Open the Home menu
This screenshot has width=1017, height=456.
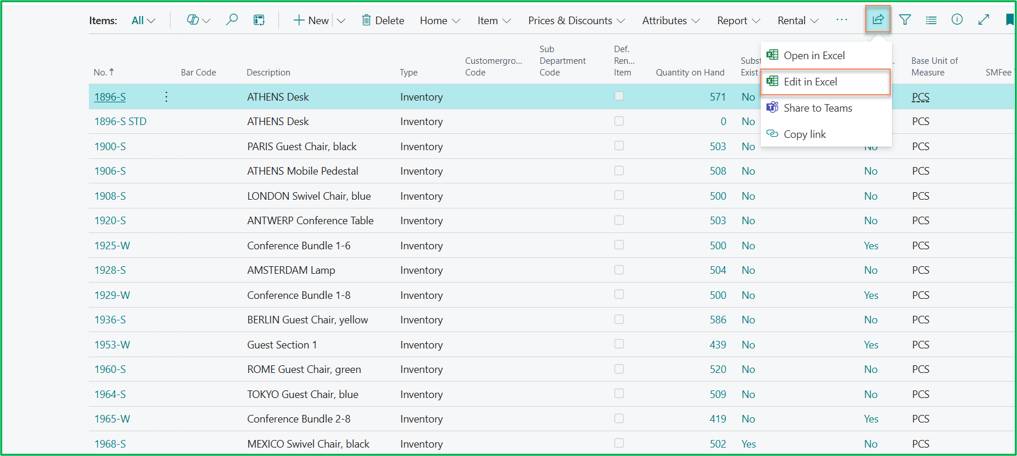coord(440,20)
